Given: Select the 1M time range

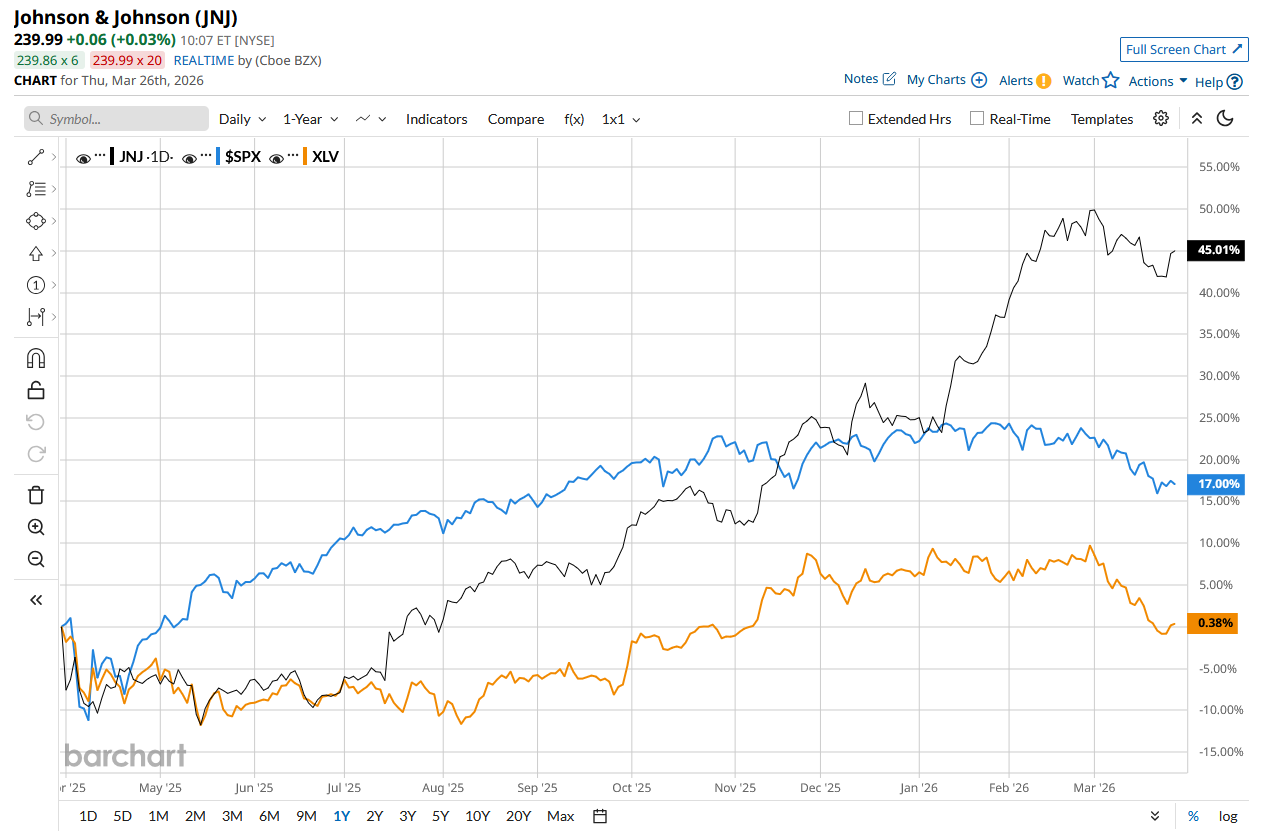Looking at the screenshot, I should (158, 816).
